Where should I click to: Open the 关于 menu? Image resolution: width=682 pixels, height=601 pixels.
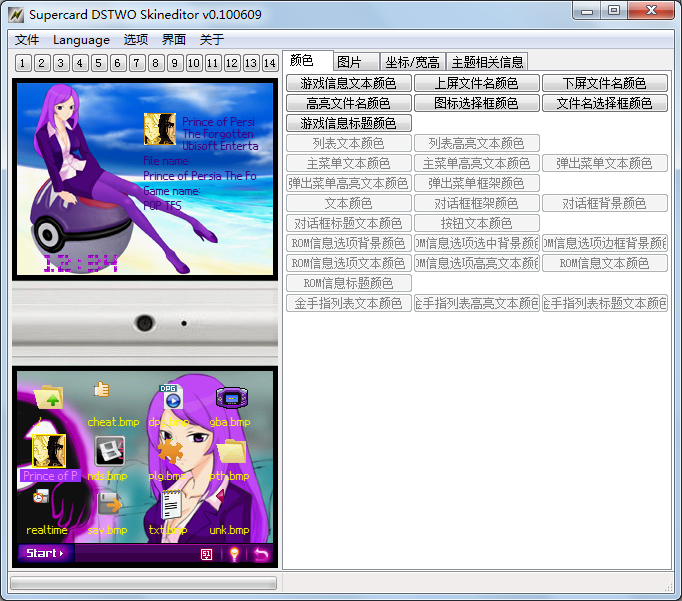point(212,40)
